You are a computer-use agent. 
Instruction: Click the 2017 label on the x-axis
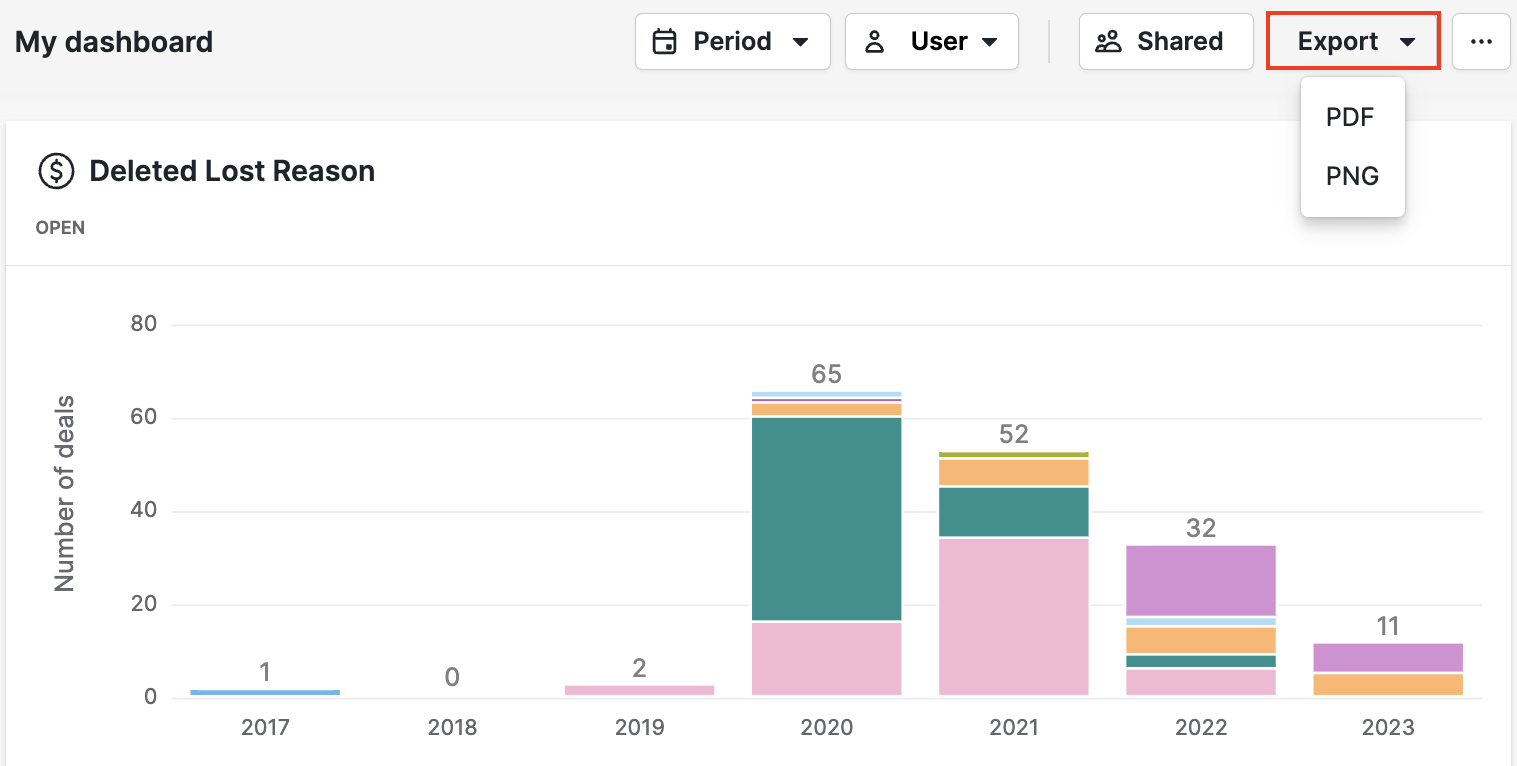tap(265, 727)
